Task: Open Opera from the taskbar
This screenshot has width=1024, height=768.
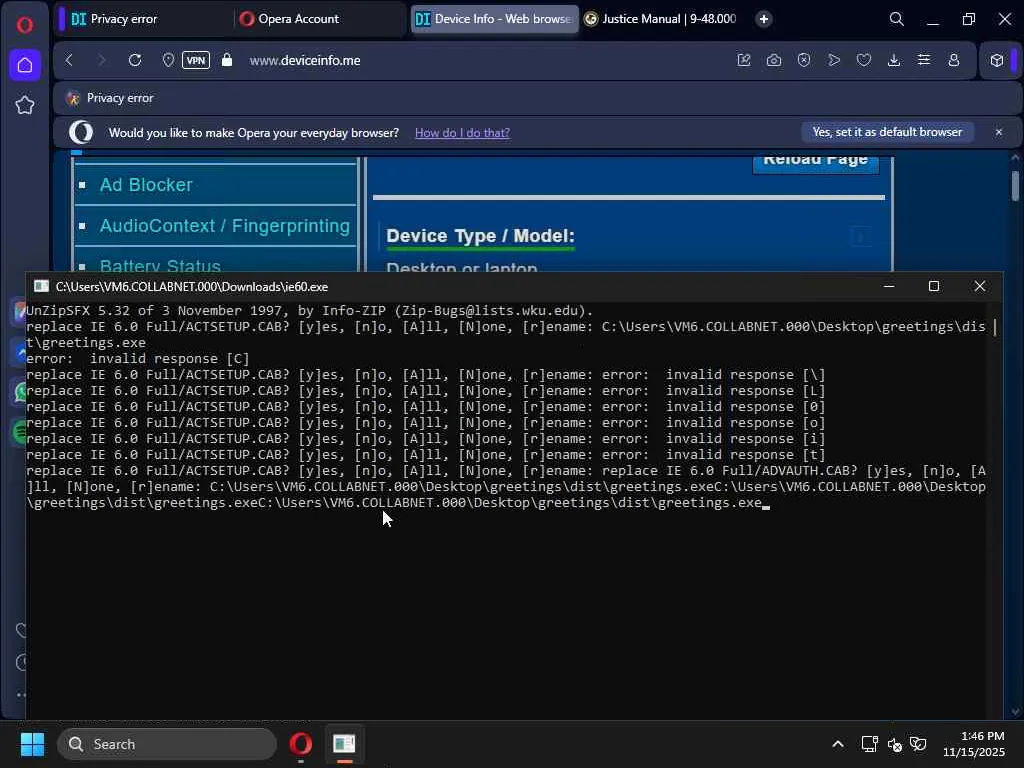Action: pos(300,744)
